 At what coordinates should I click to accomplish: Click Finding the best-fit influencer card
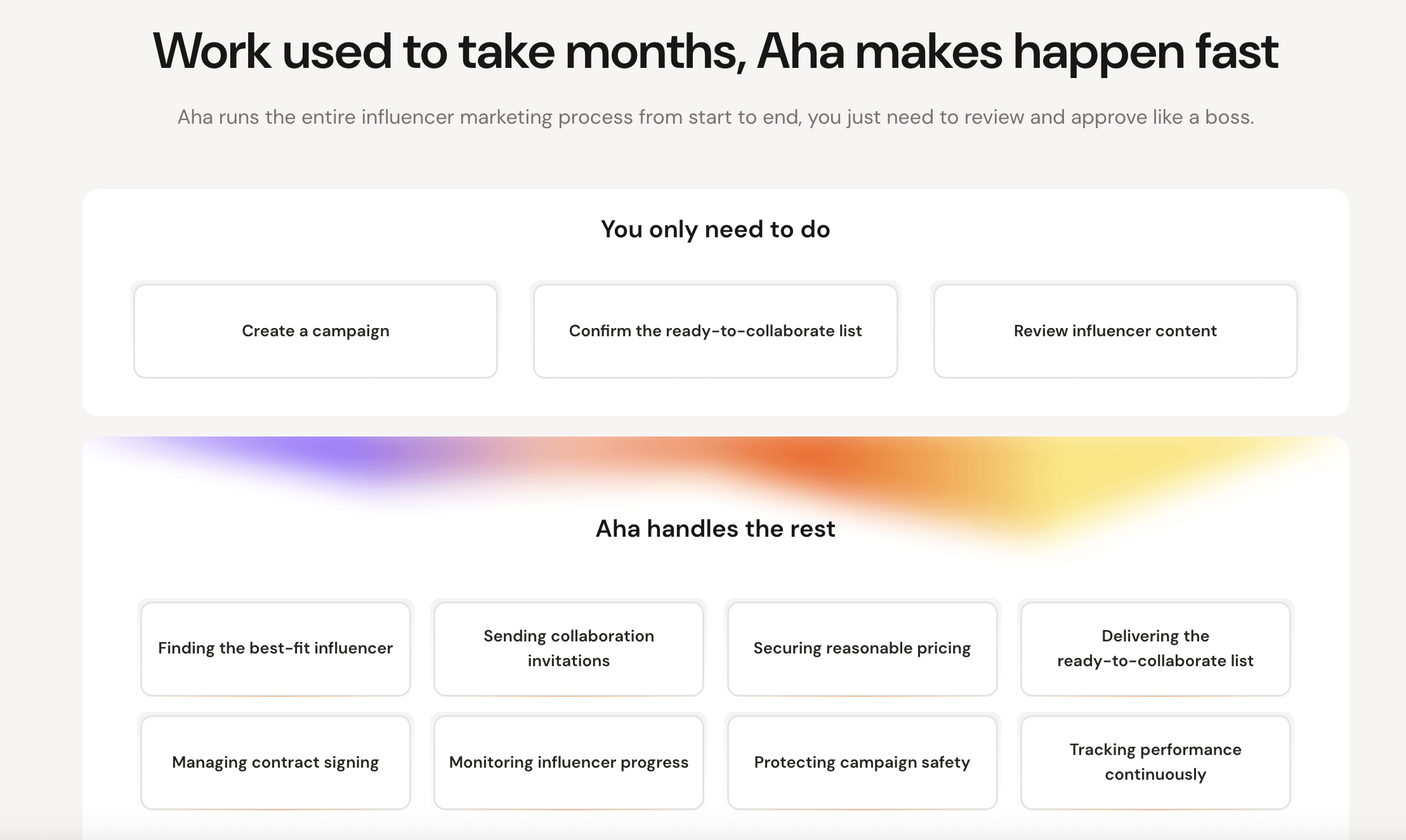point(275,648)
